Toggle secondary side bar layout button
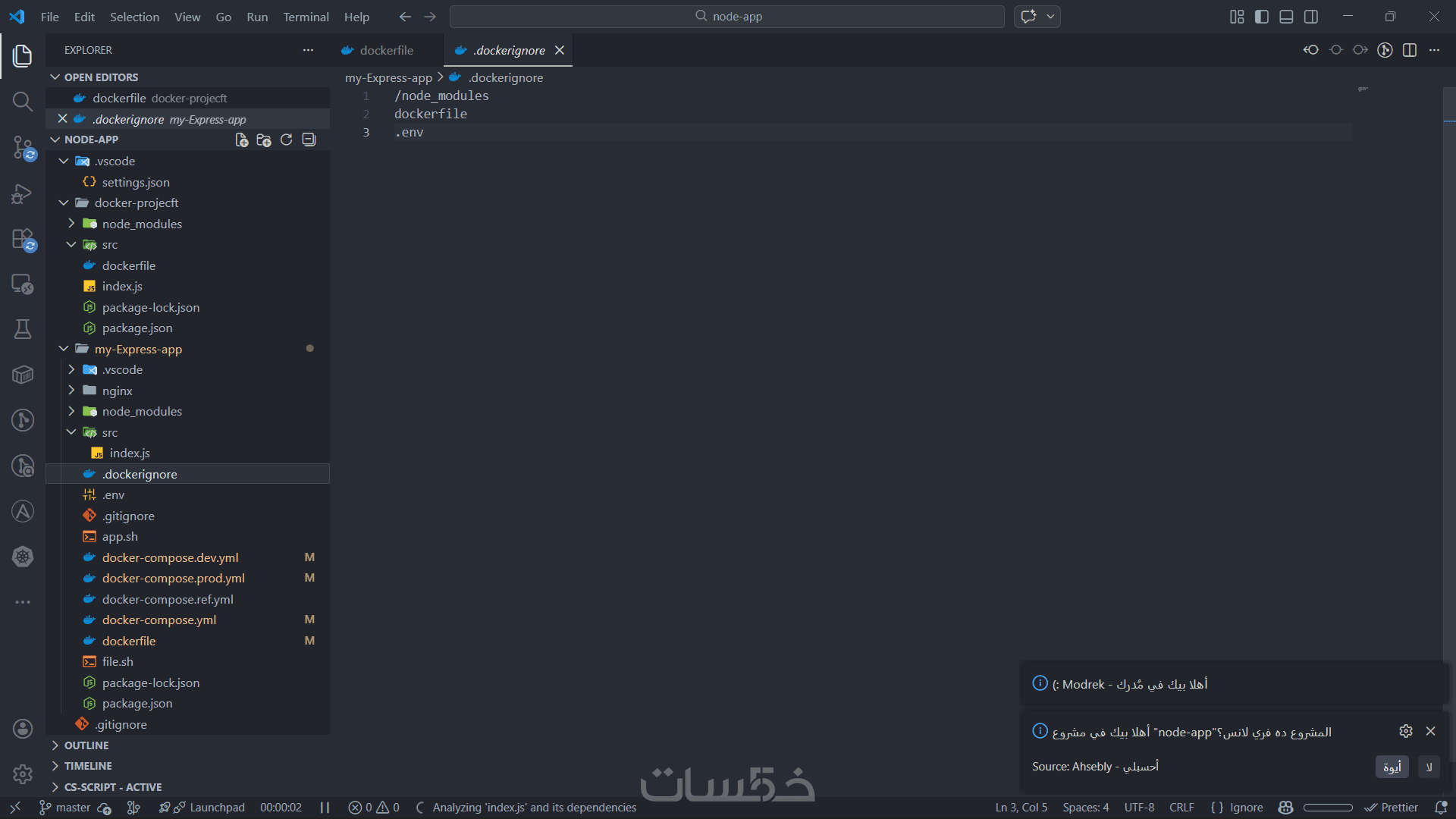The width and height of the screenshot is (1456, 819). coord(1311,17)
